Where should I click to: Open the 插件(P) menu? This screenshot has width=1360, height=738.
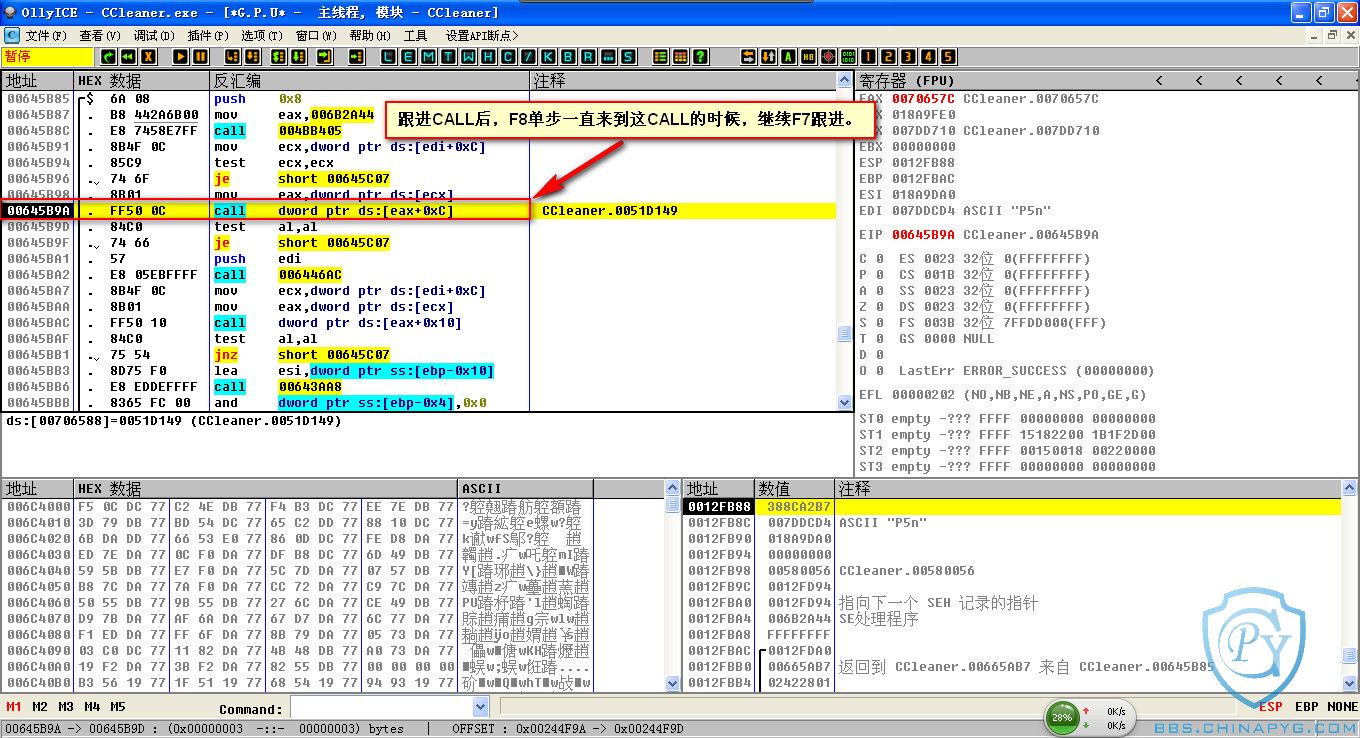point(207,35)
